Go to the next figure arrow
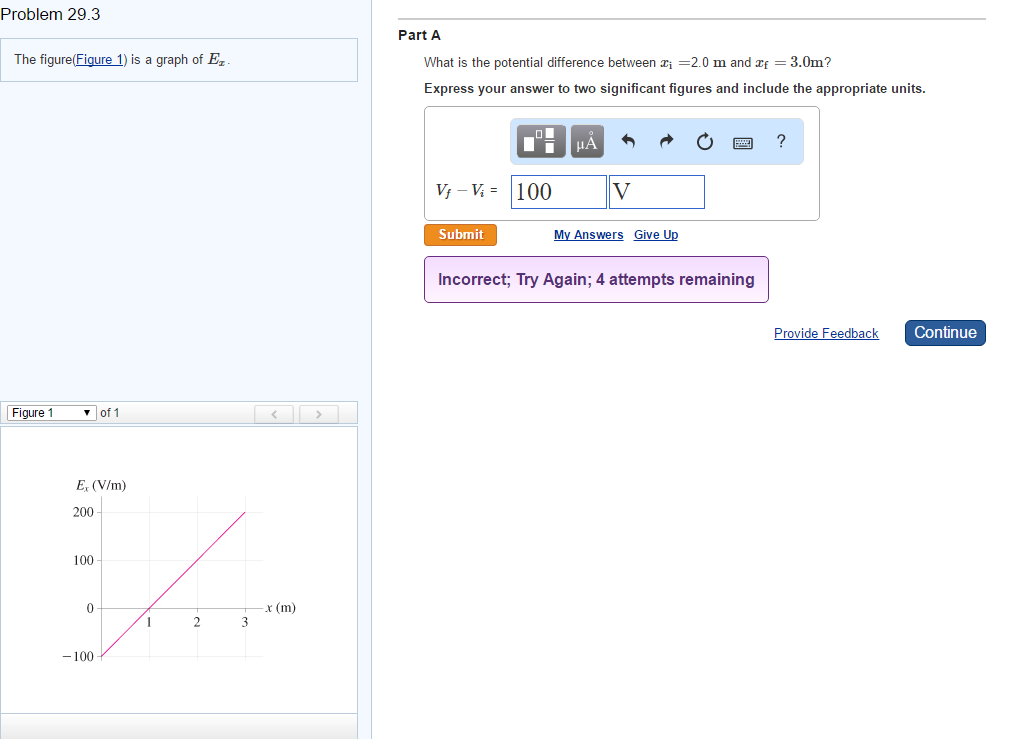The height and width of the screenshot is (739, 1009). [318, 414]
